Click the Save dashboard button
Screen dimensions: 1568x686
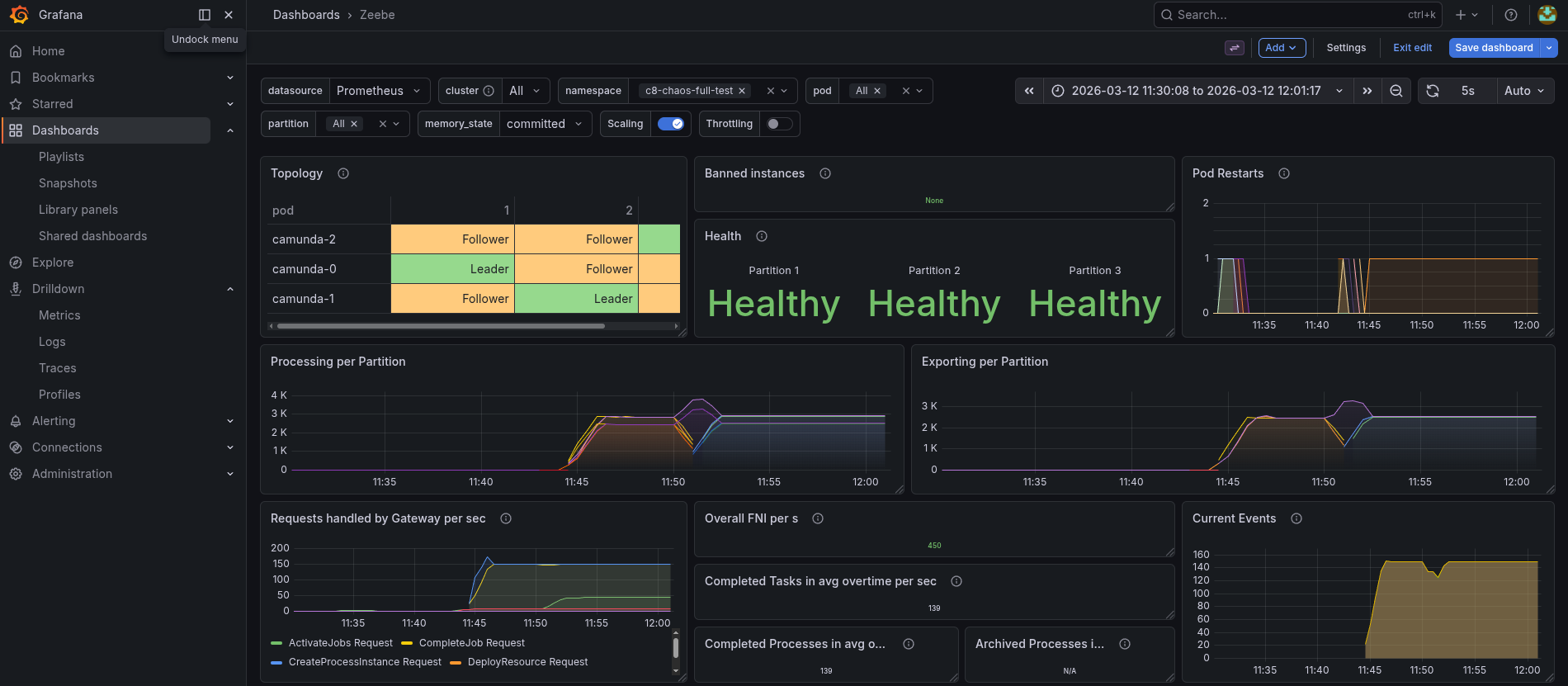click(x=1493, y=48)
